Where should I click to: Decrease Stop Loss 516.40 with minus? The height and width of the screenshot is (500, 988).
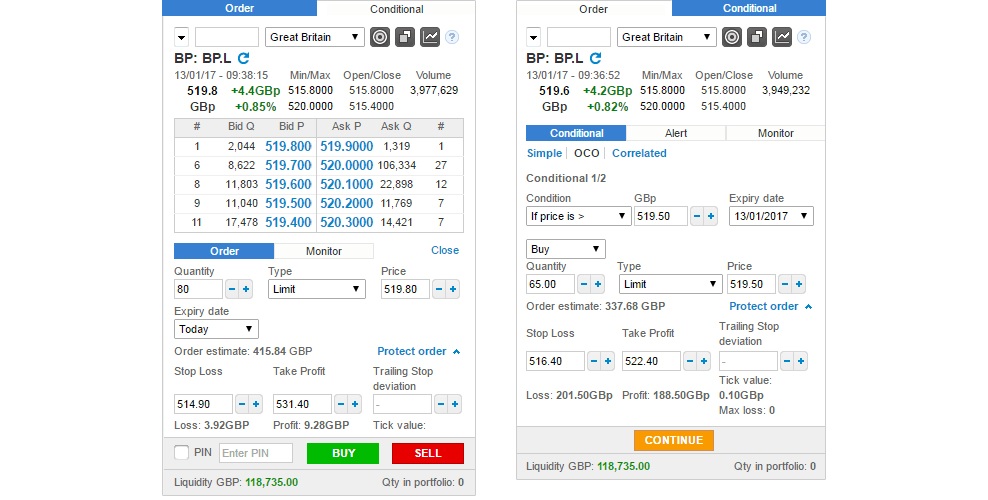594,361
